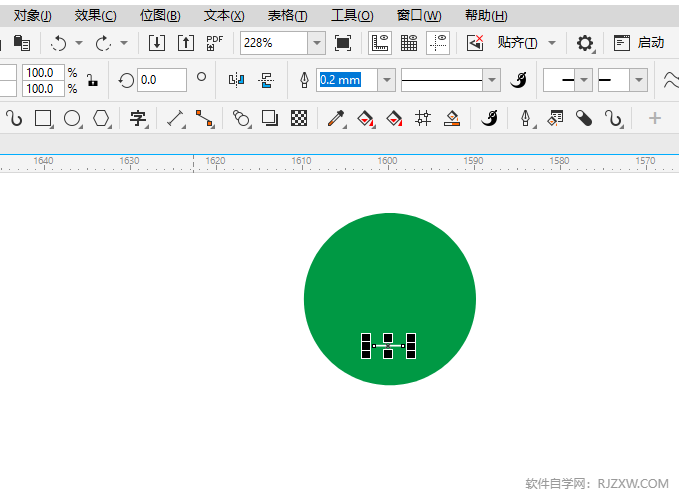Viewport: 679px width, 501px height.
Task: Expand the redo history dropdown arrow
Action: pyautogui.click(x=124, y=43)
